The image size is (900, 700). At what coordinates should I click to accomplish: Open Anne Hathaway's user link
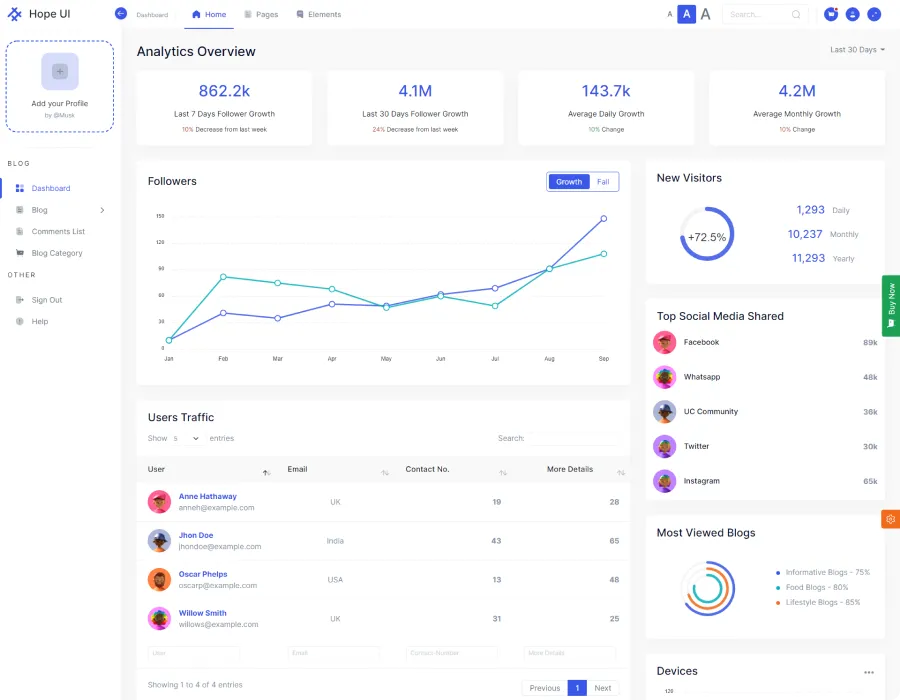pyautogui.click(x=208, y=496)
